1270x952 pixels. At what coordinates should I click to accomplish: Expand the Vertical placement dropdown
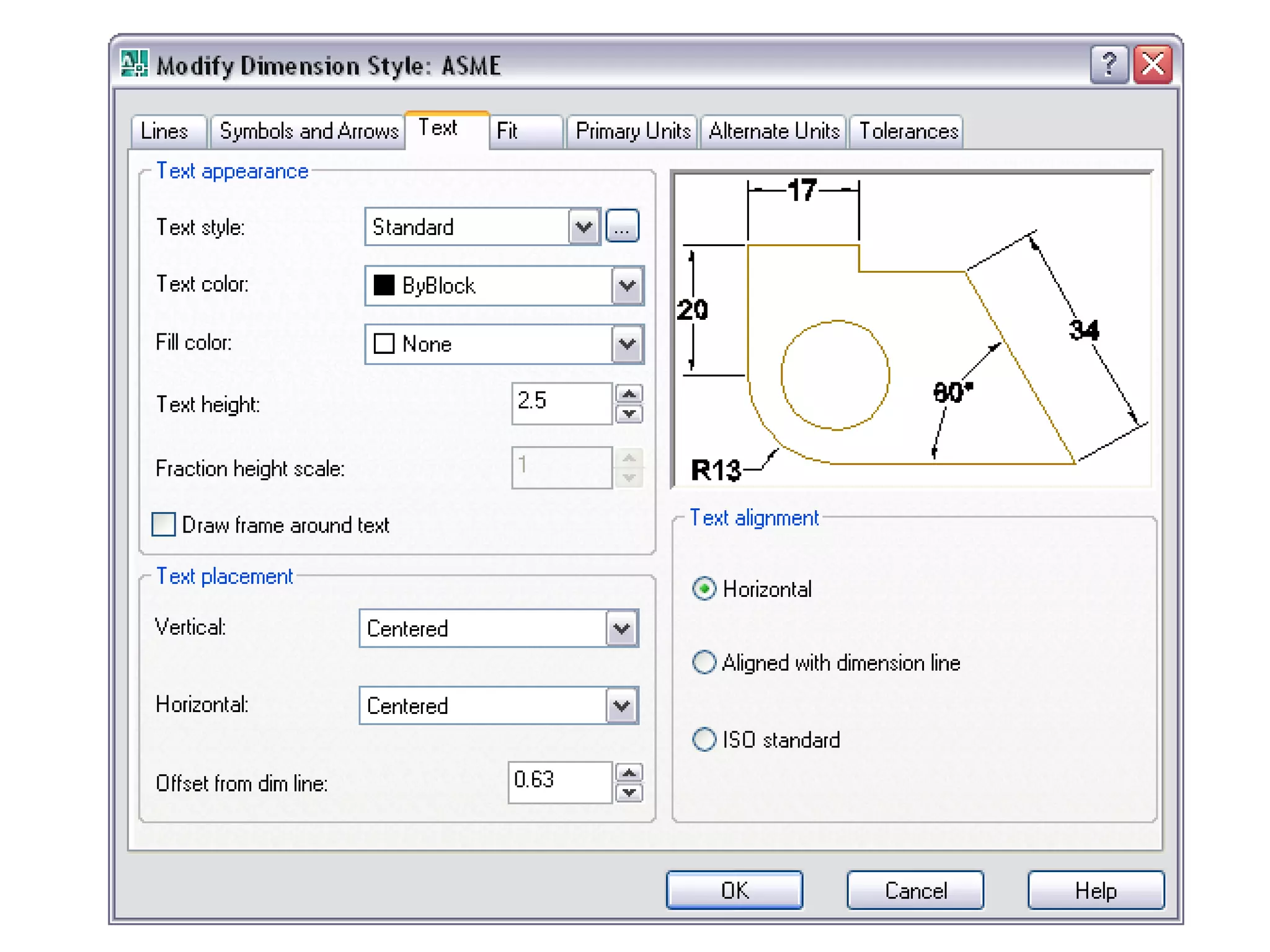621,628
